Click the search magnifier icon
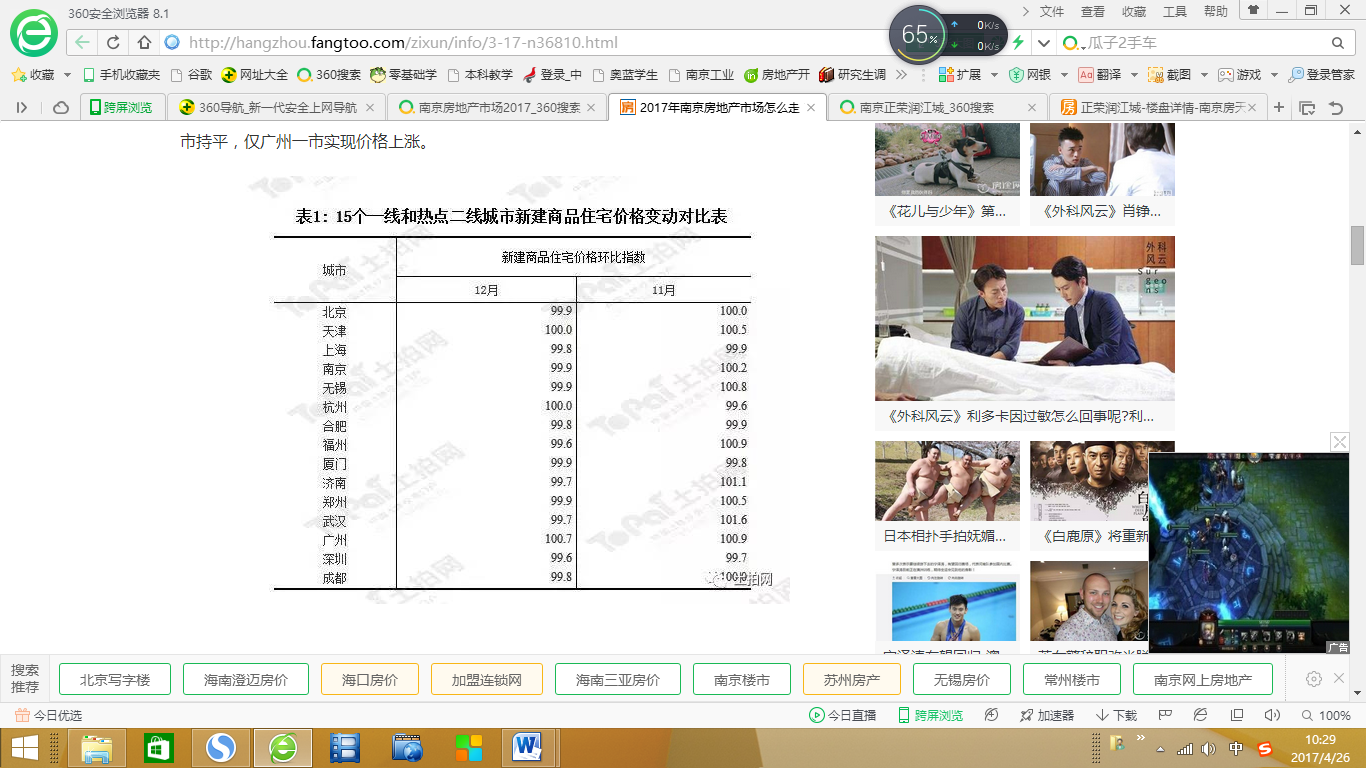Screen dimensions: 1366x768 click(x=1338, y=43)
